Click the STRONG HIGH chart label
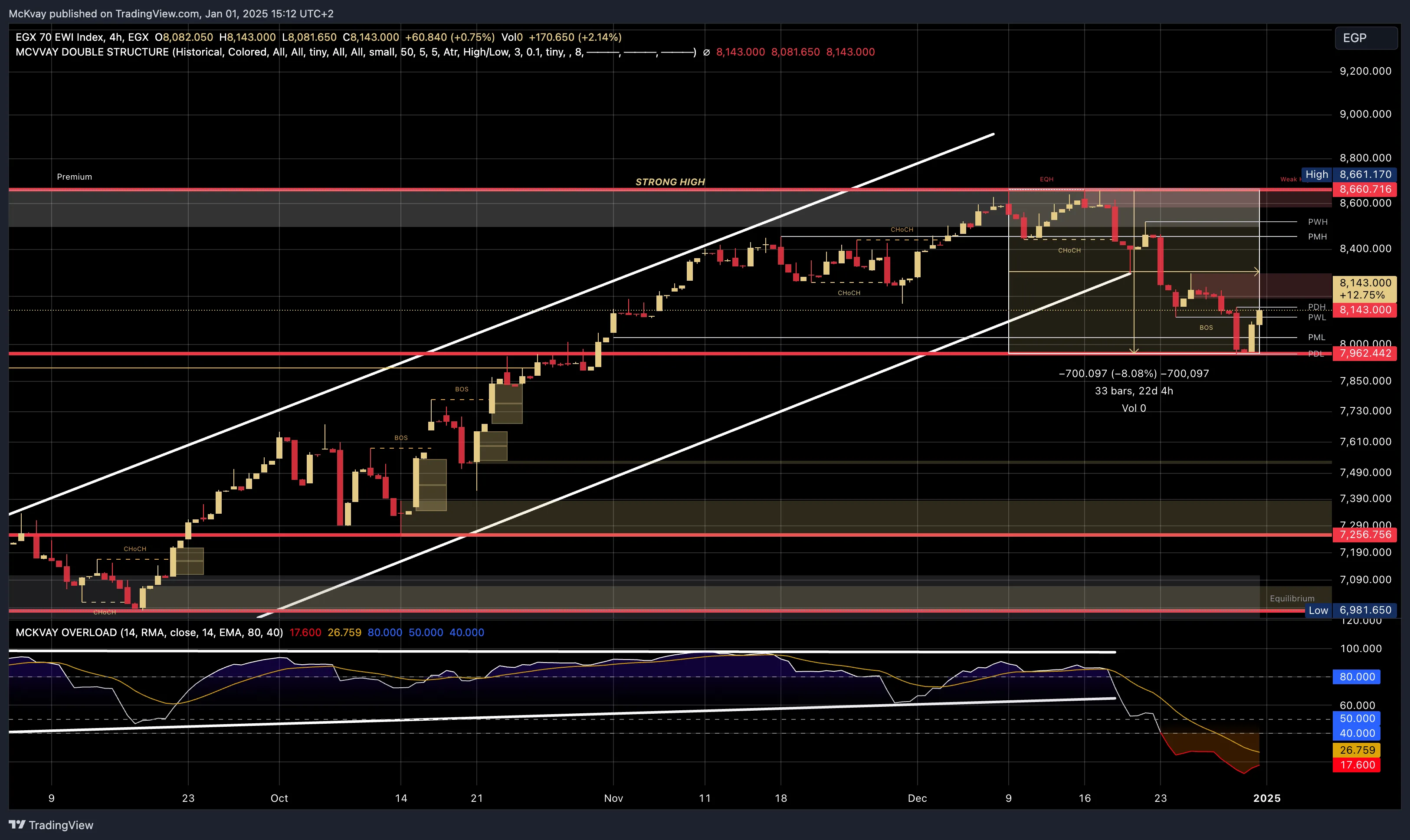 [x=670, y=182]
